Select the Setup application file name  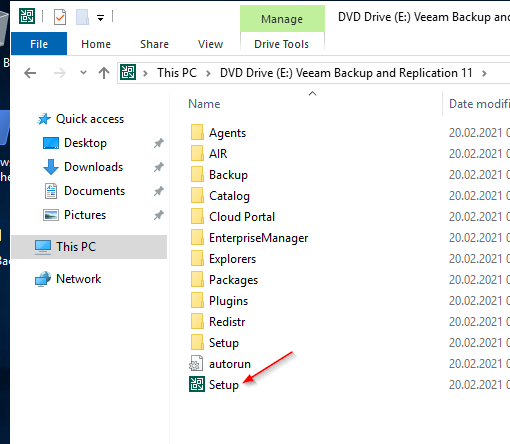(224, 385)
